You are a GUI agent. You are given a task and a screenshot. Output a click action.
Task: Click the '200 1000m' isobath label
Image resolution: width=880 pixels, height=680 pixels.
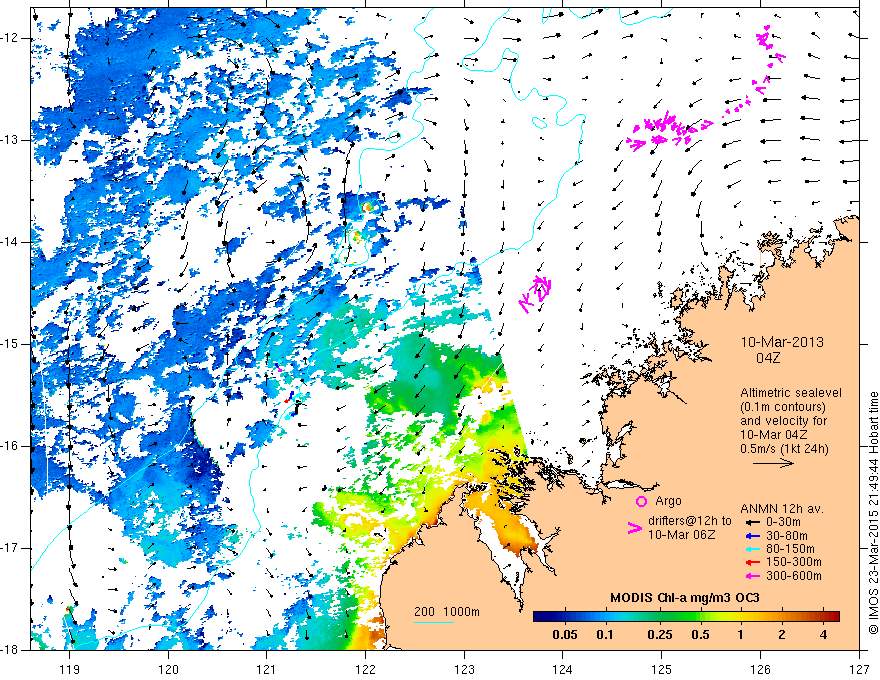[447, 612]
